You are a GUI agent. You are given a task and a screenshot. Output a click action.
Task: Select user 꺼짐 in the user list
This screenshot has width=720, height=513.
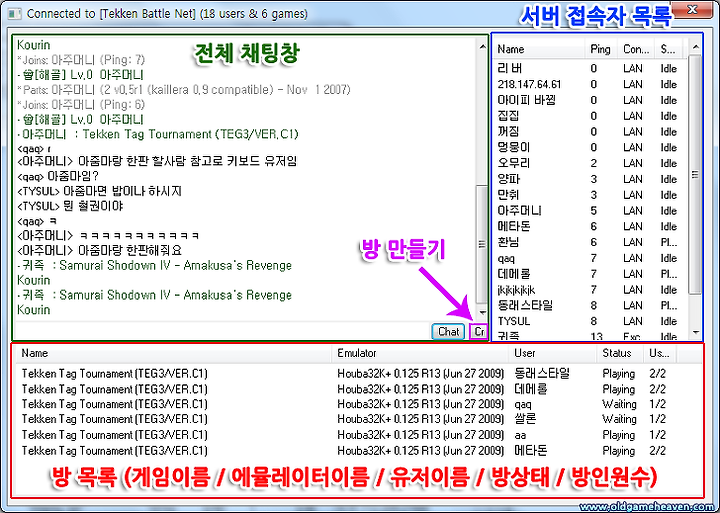click(x=591, y=132)
